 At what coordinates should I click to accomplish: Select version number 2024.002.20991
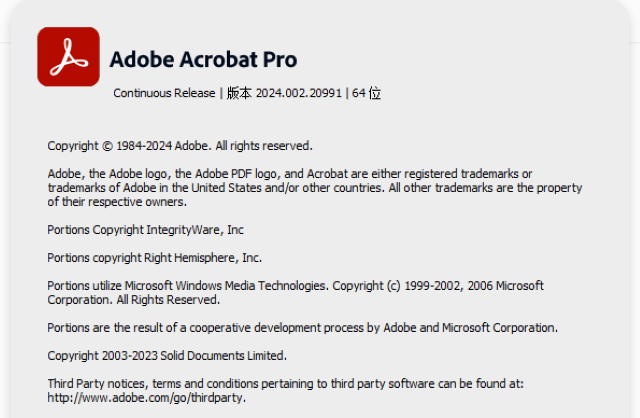click(x=298, y=93)
